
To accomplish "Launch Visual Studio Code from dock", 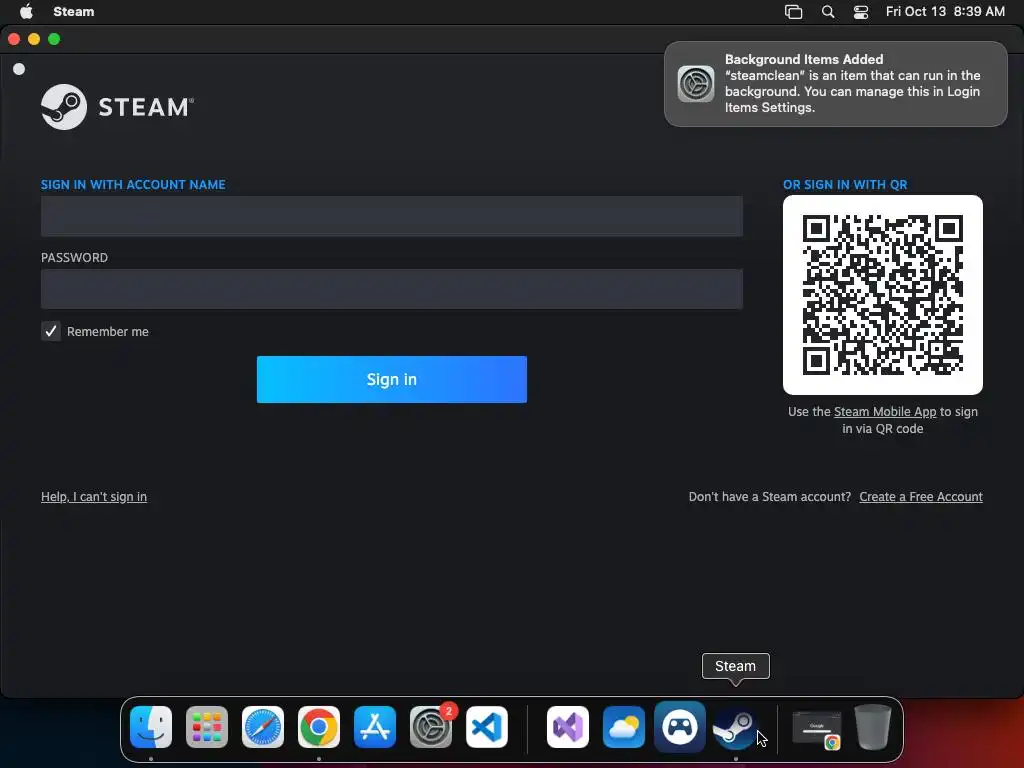I will point(487,727).
